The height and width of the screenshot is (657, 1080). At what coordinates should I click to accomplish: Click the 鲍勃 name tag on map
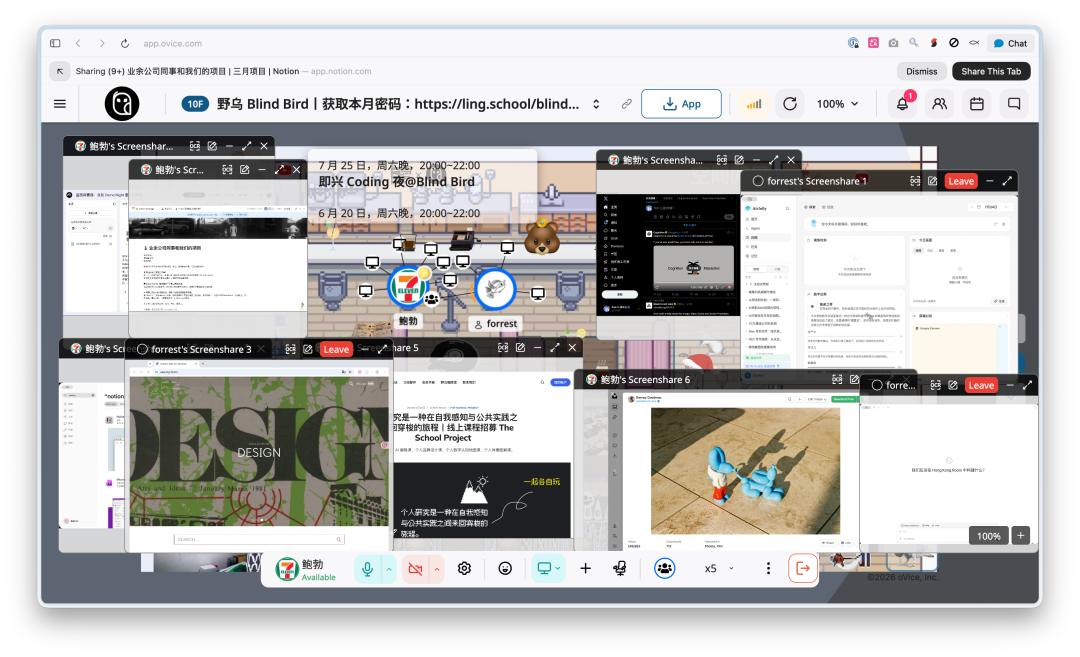[408, 321]
